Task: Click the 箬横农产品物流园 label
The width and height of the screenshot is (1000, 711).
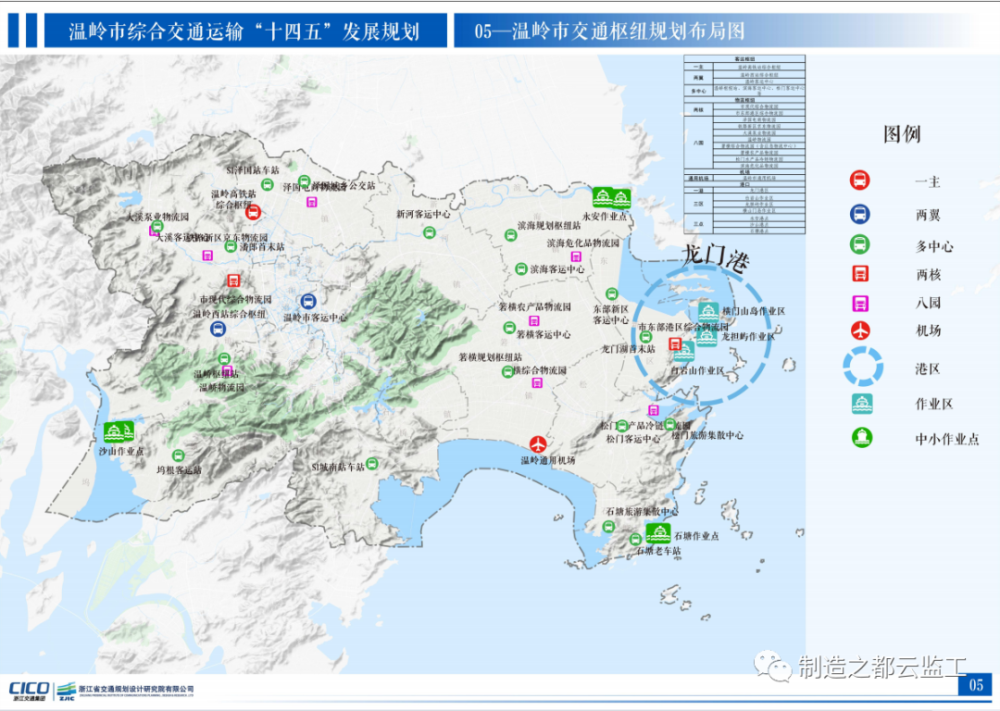Action: [534, 307]
